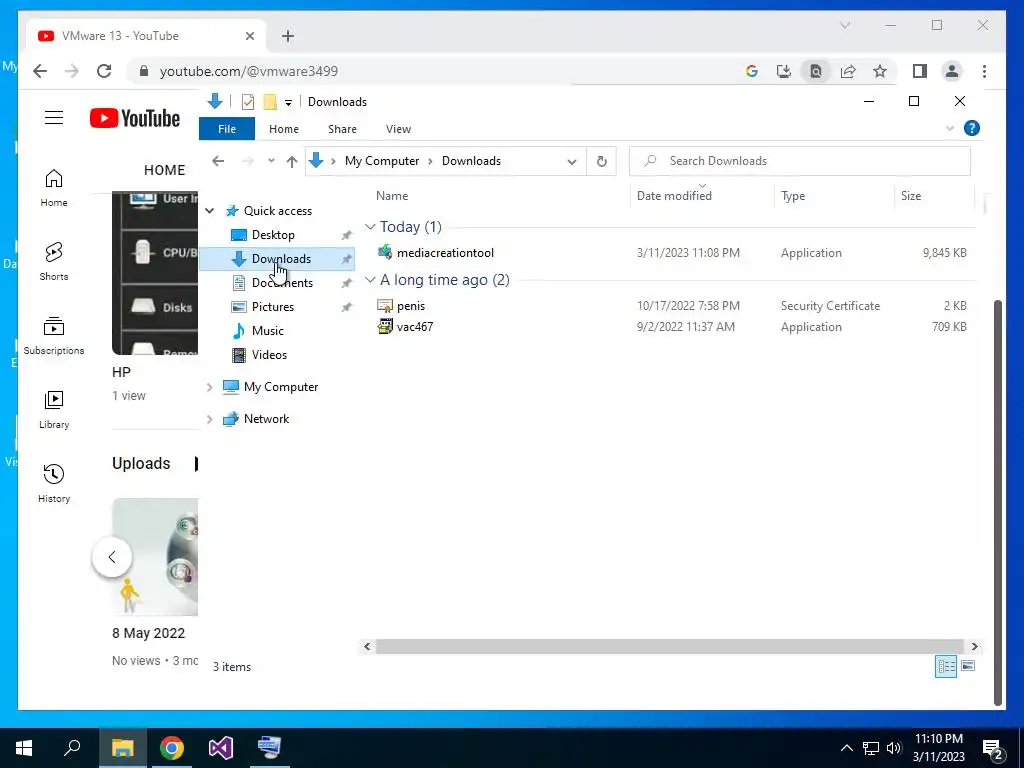This screenshot has width=1024, height=768.
Task: Open the YouTube hamburger guide menu
Action: click(54, 118)
